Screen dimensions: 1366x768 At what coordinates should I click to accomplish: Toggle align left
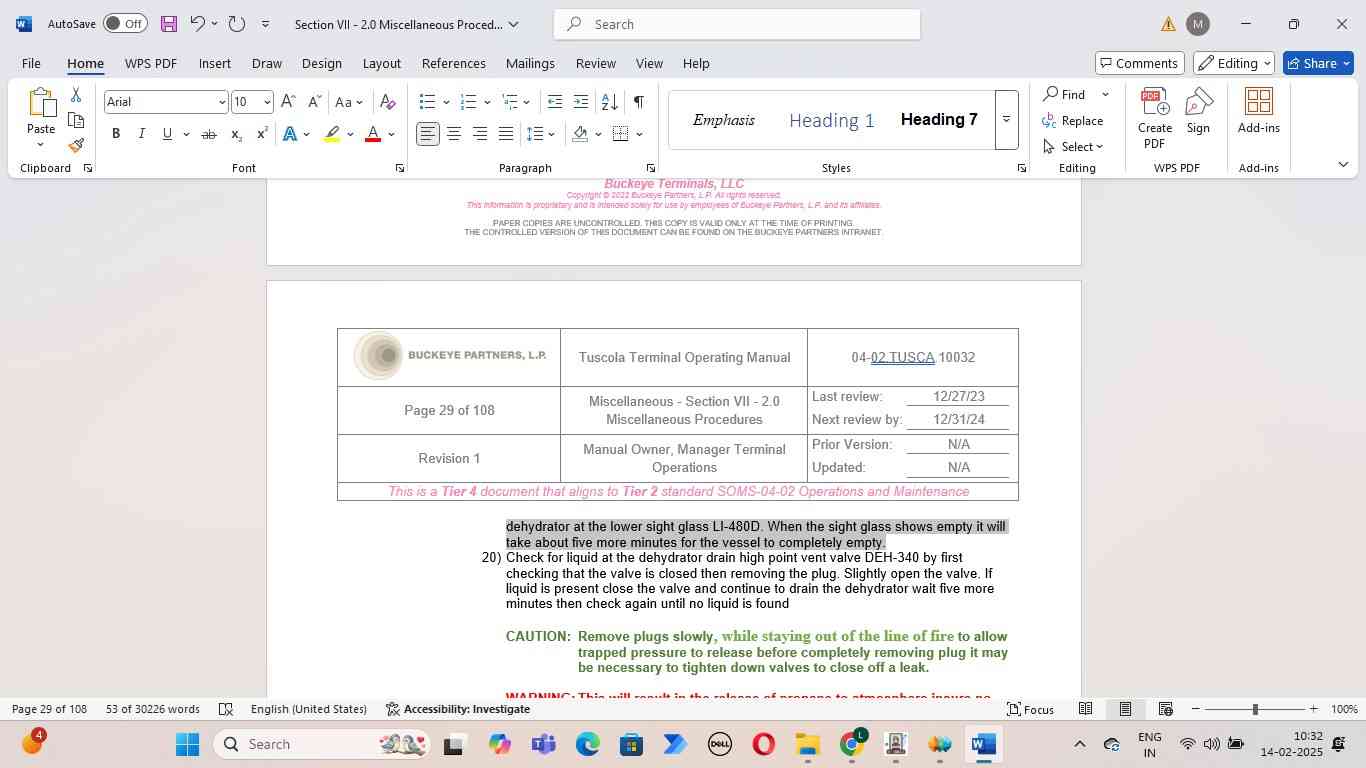pyautogui.click(x=428, y=134)
